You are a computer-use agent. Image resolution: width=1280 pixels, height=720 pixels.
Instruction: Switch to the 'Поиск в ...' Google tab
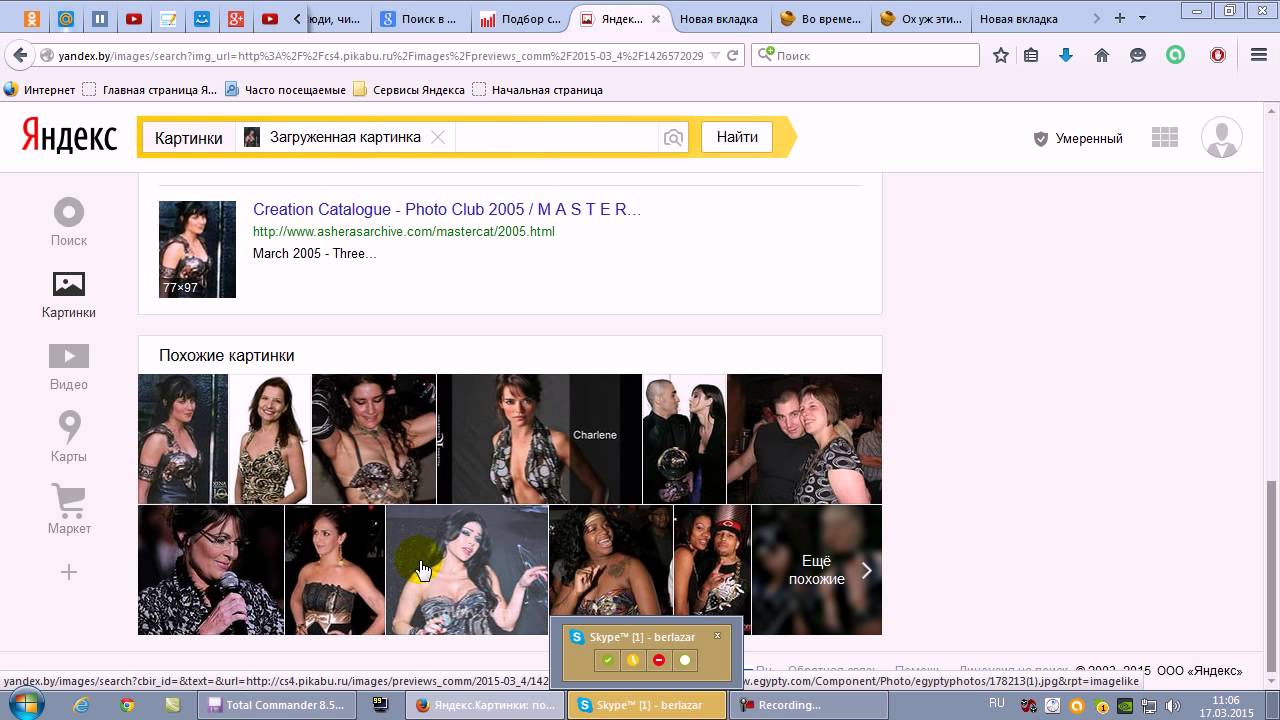coord(419,19)
